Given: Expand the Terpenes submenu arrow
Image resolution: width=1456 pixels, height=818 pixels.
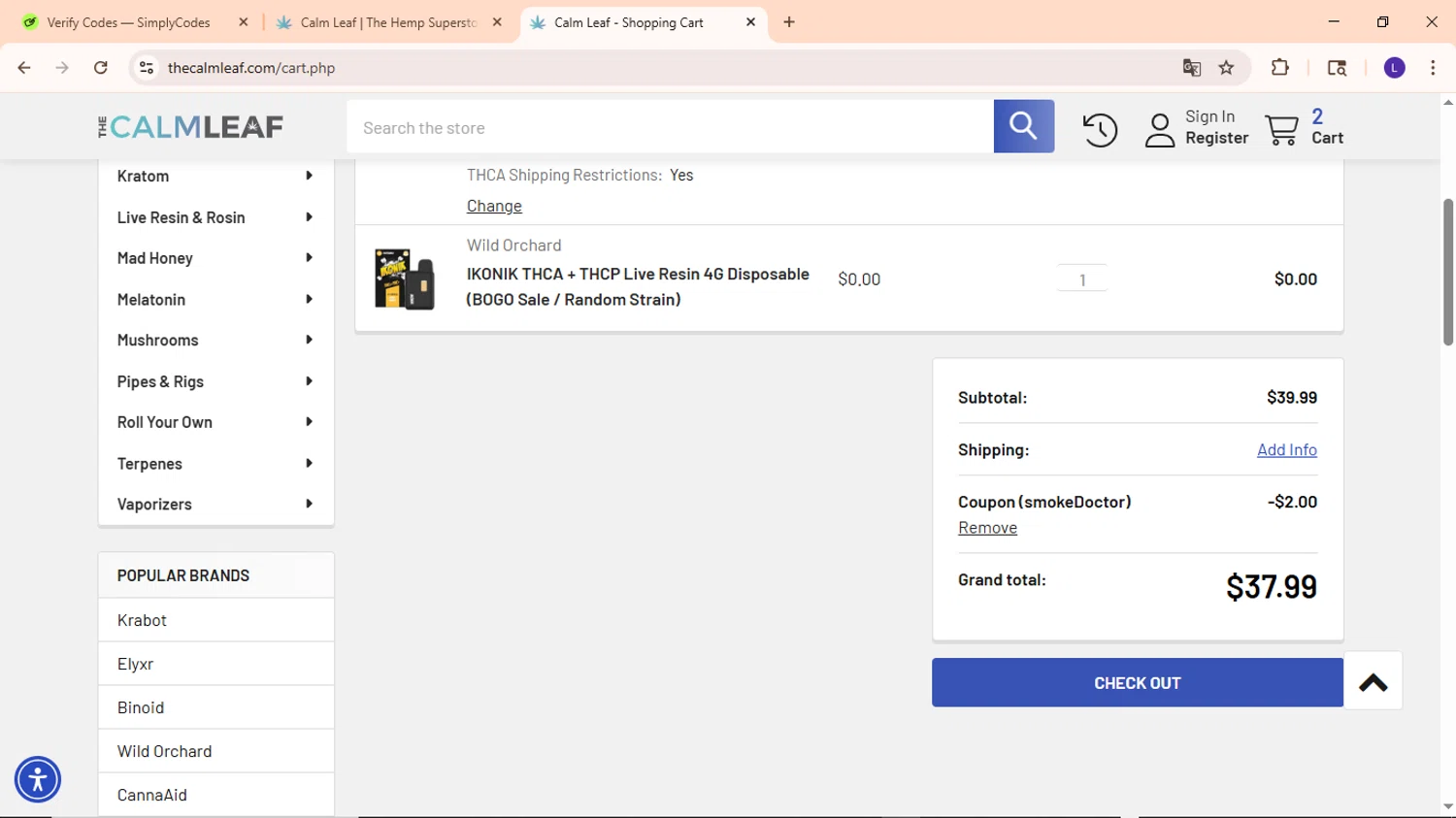Looking at the screenshot, I should click(x=309, y=463).
